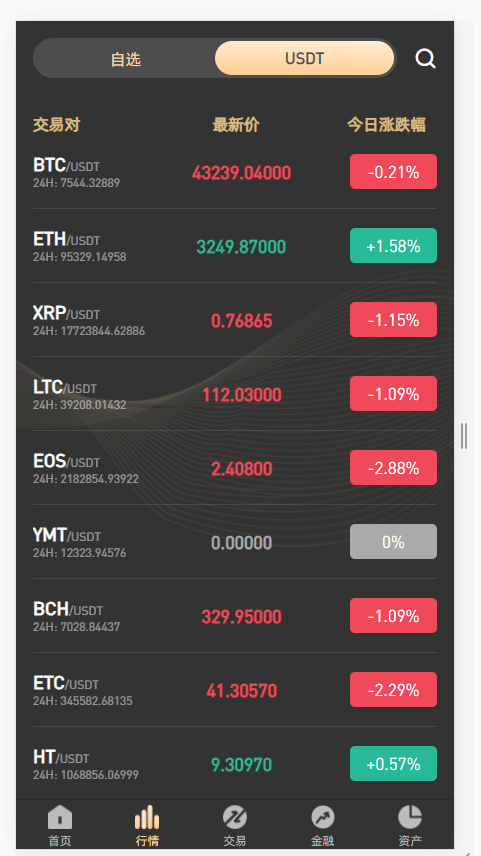Open the 资产 assets pie icon

pyautogui.click(x=409, y=817)
